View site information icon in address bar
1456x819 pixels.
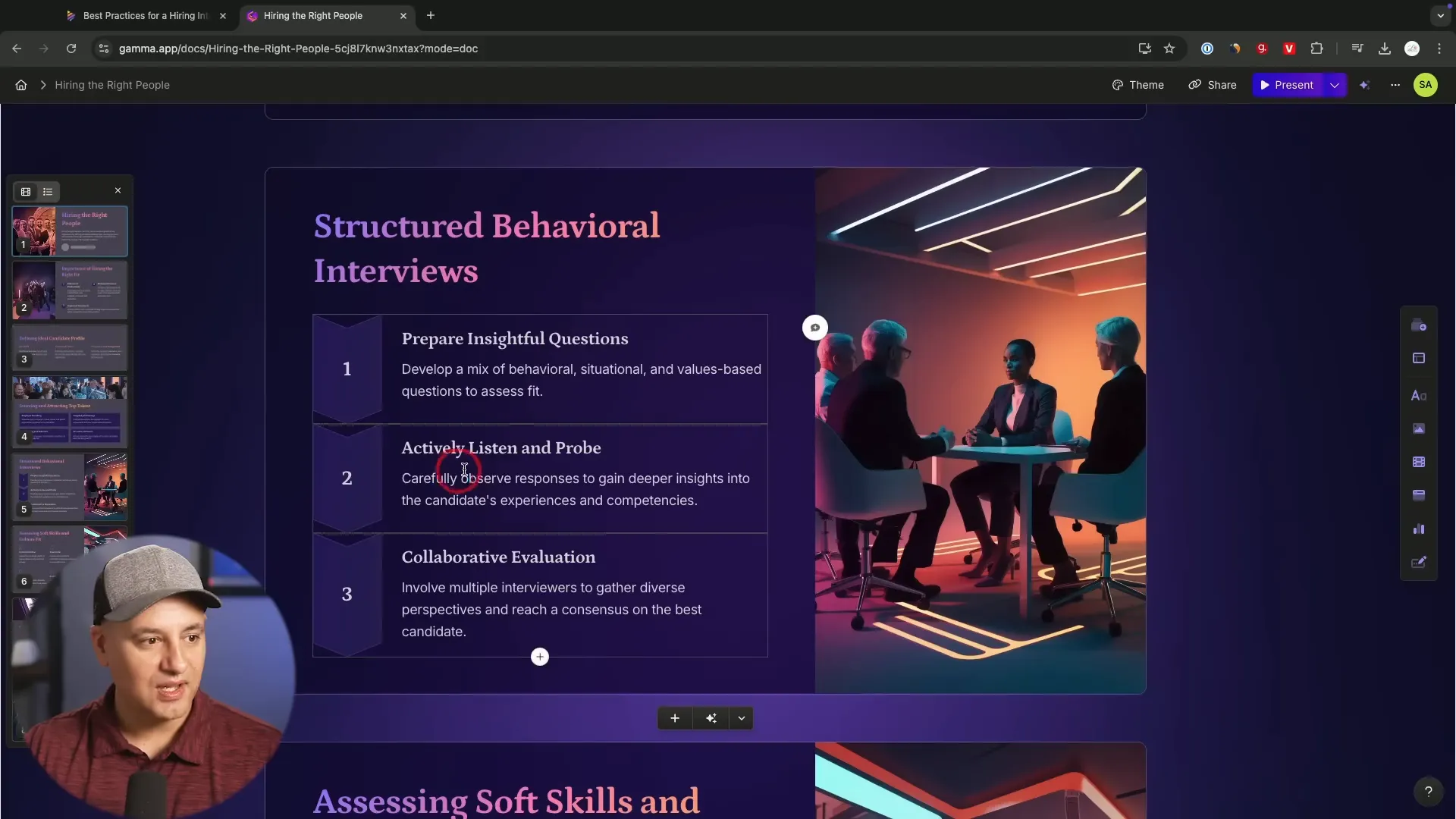[x=104, y=49]
